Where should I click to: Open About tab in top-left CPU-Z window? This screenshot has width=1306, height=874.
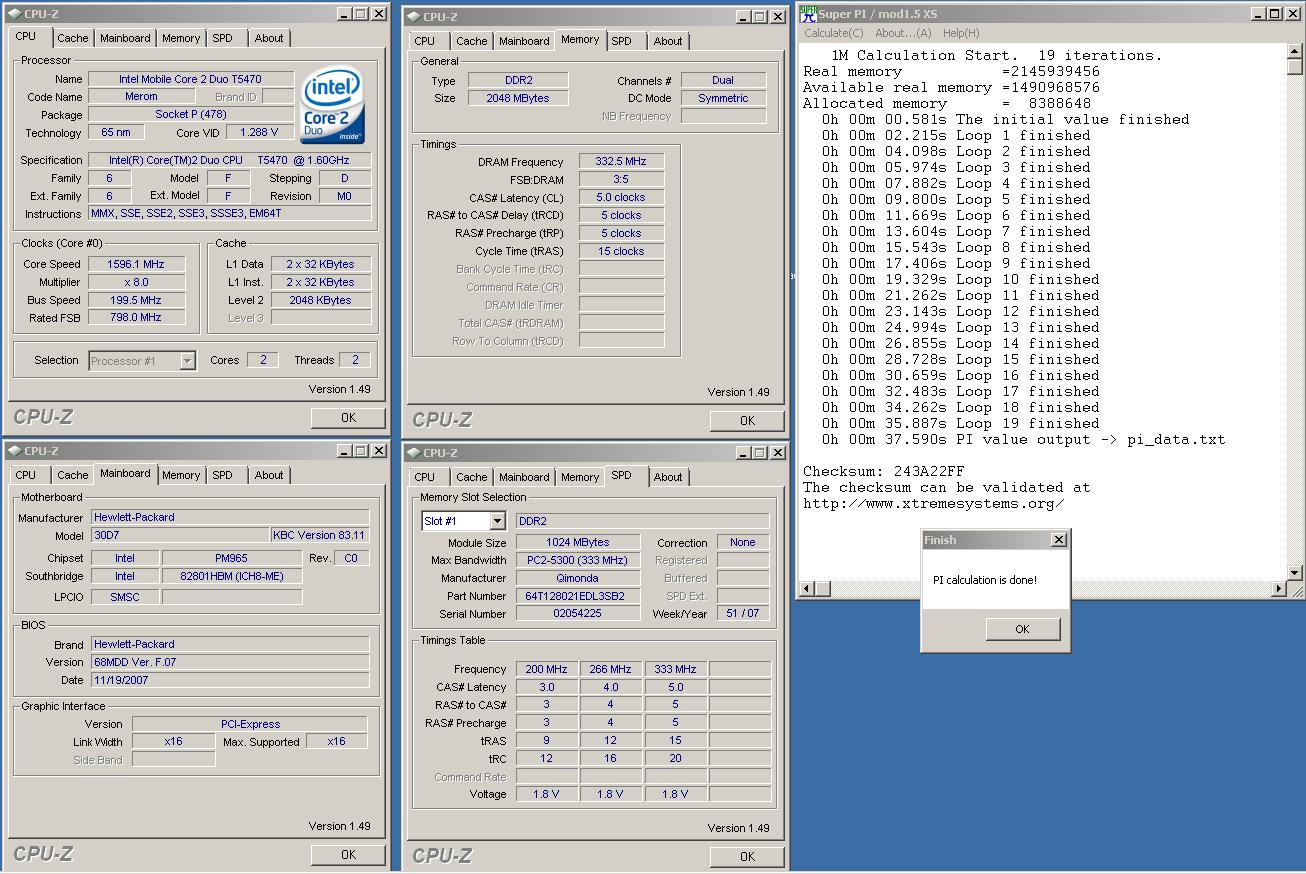click(268, 38)
